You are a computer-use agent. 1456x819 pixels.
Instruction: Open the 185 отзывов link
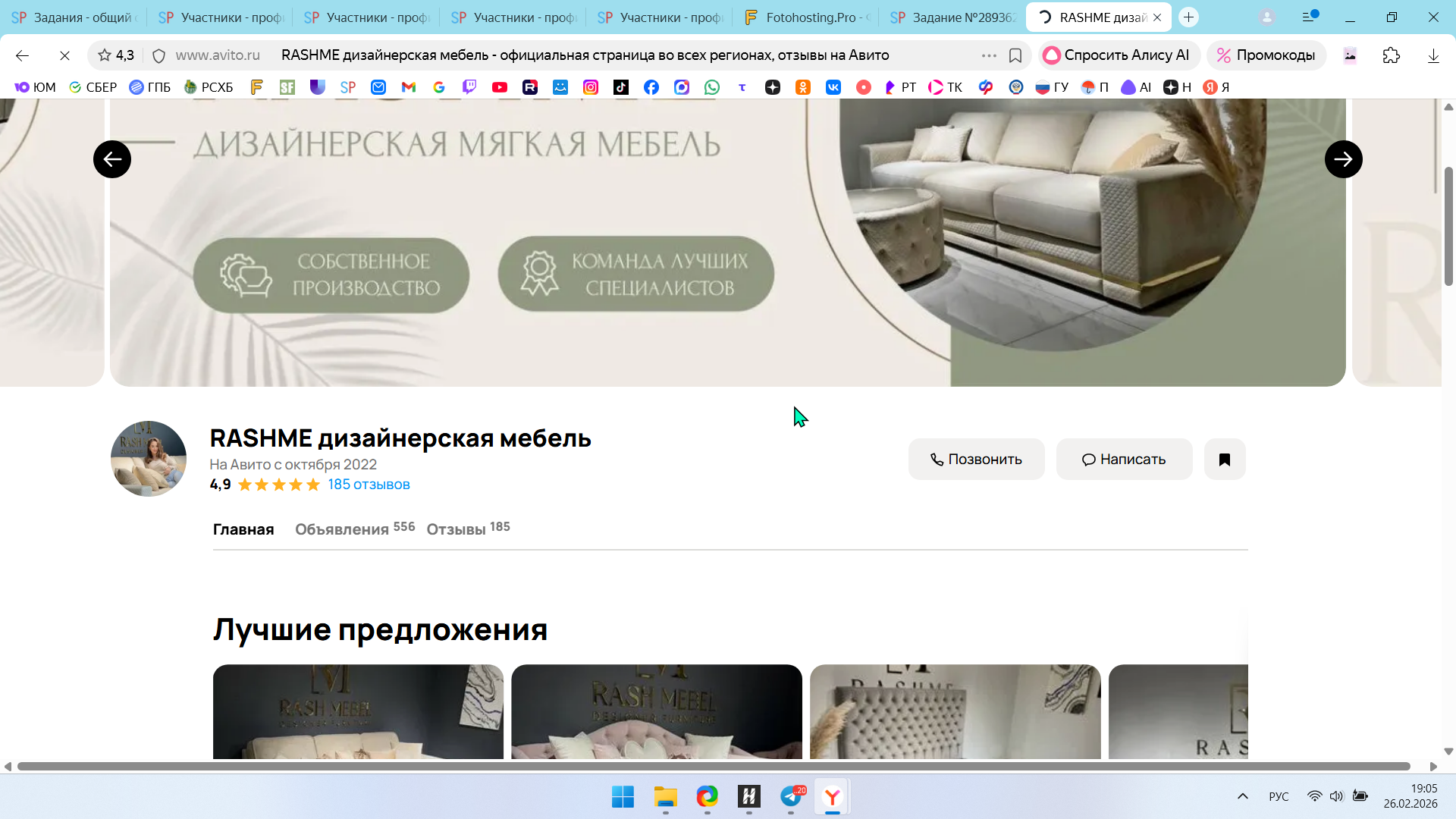369,485
